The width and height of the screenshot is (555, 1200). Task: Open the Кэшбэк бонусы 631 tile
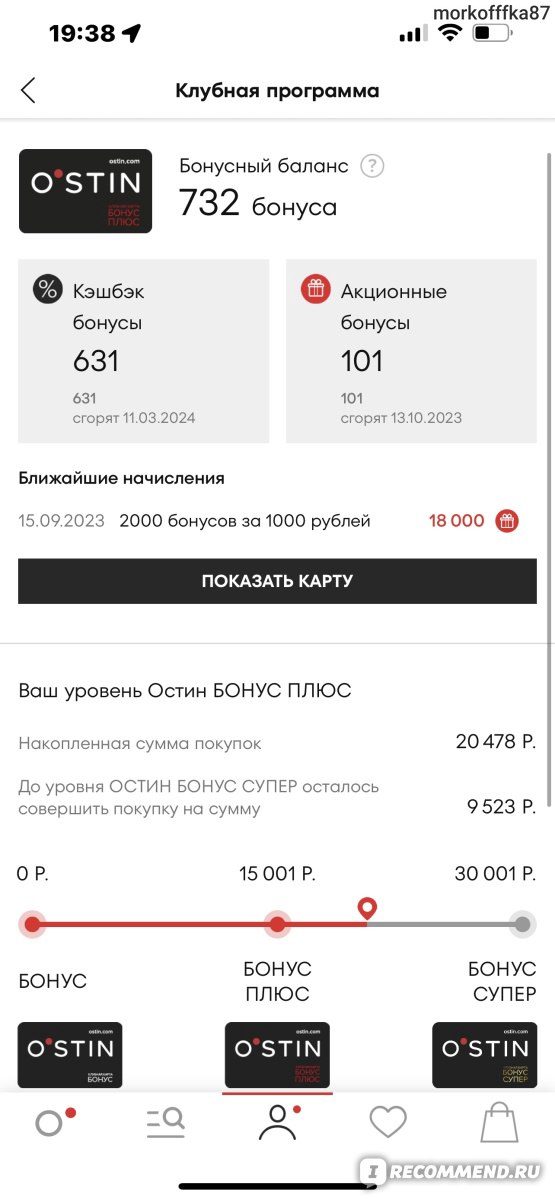(x=144, y=351)
